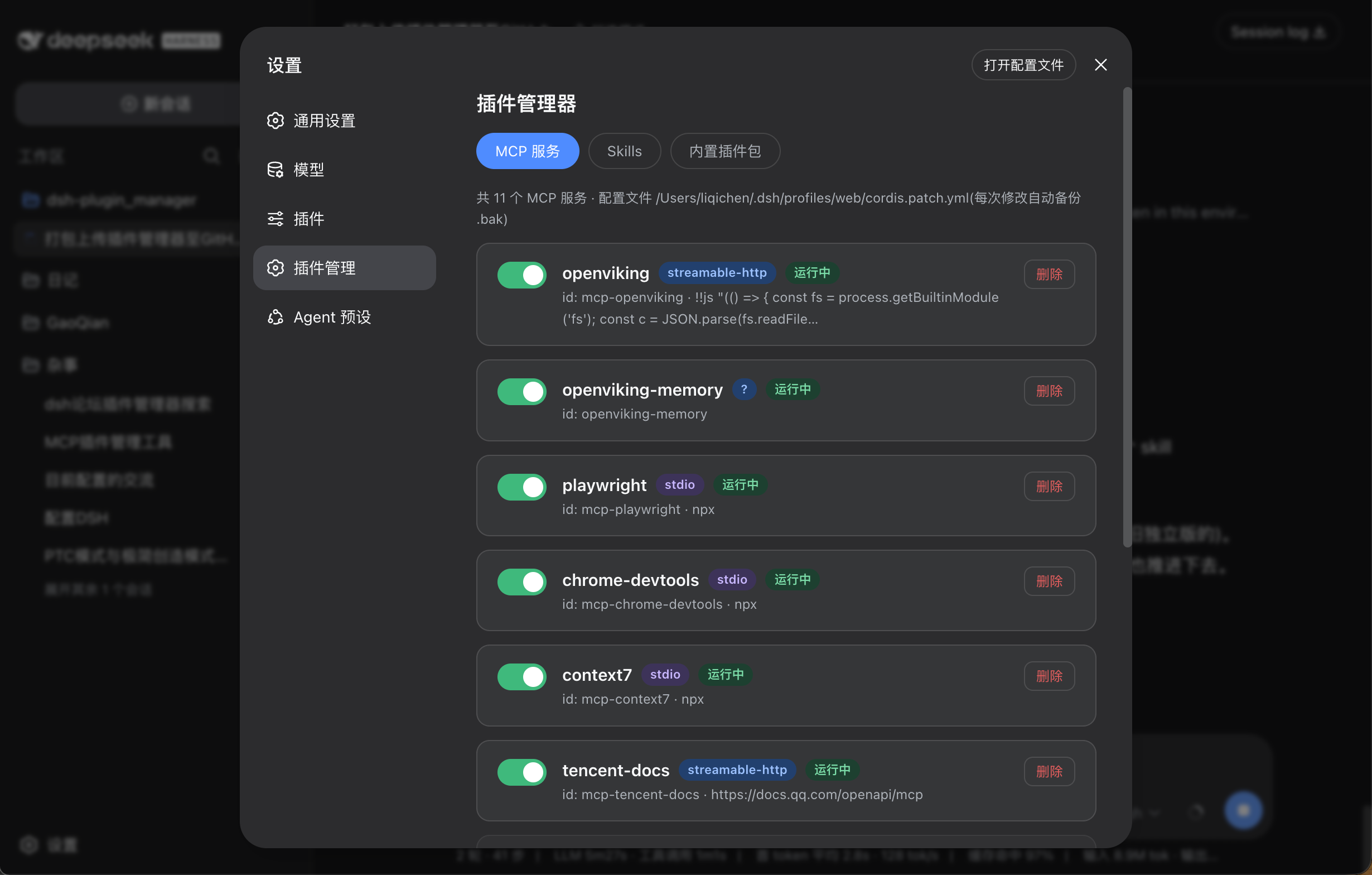Click 删除 on the chrome-devtools card
1372x875 pixels.
coord(1049,581)
